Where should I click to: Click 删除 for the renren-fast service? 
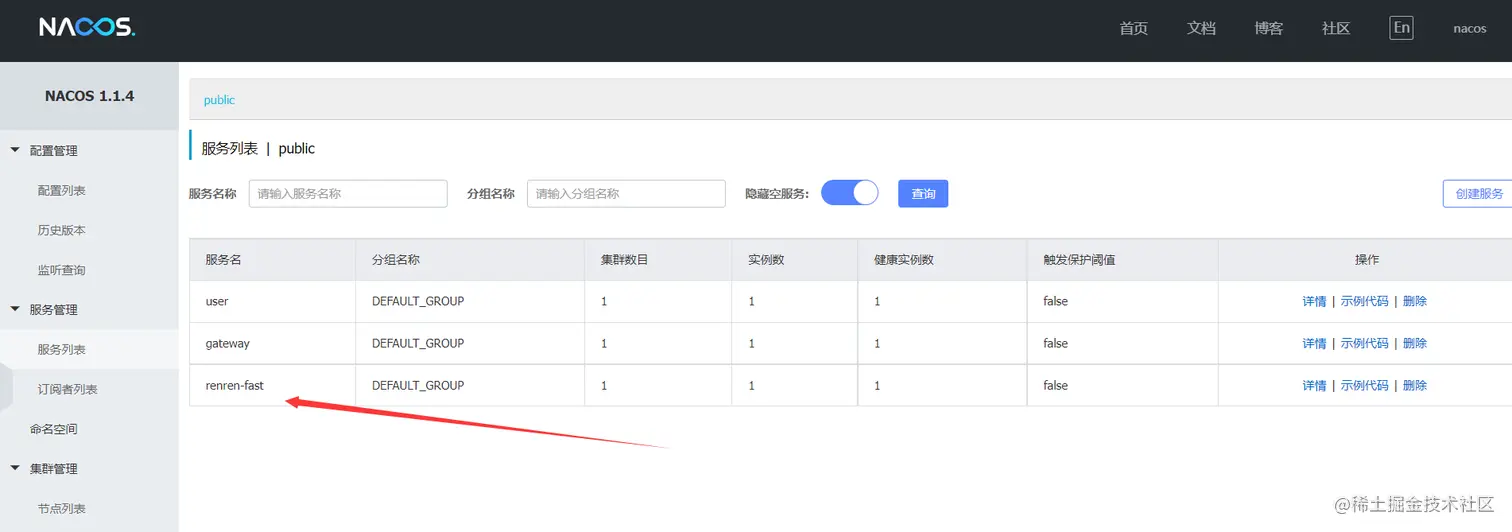tap(1415, 385)
